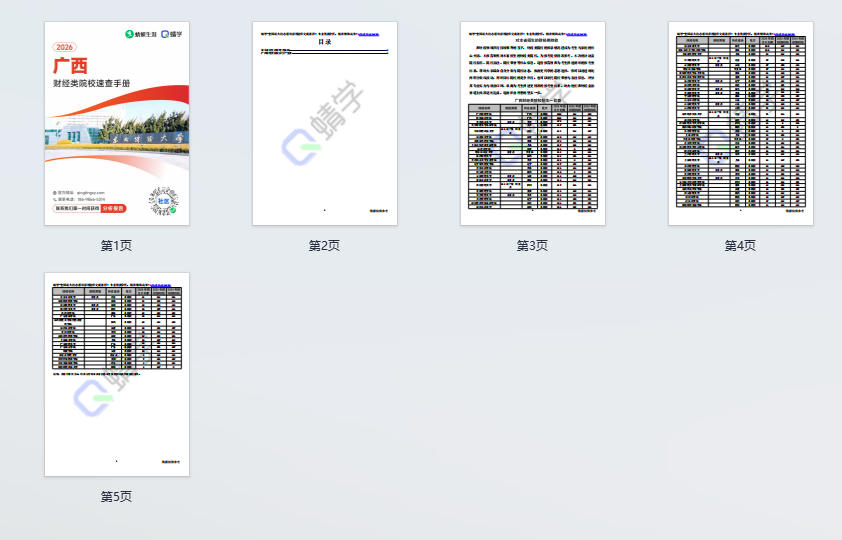The image size is (842, 540).
Task: Click the 第3页 page label
Action: click(x=532, y=245)
